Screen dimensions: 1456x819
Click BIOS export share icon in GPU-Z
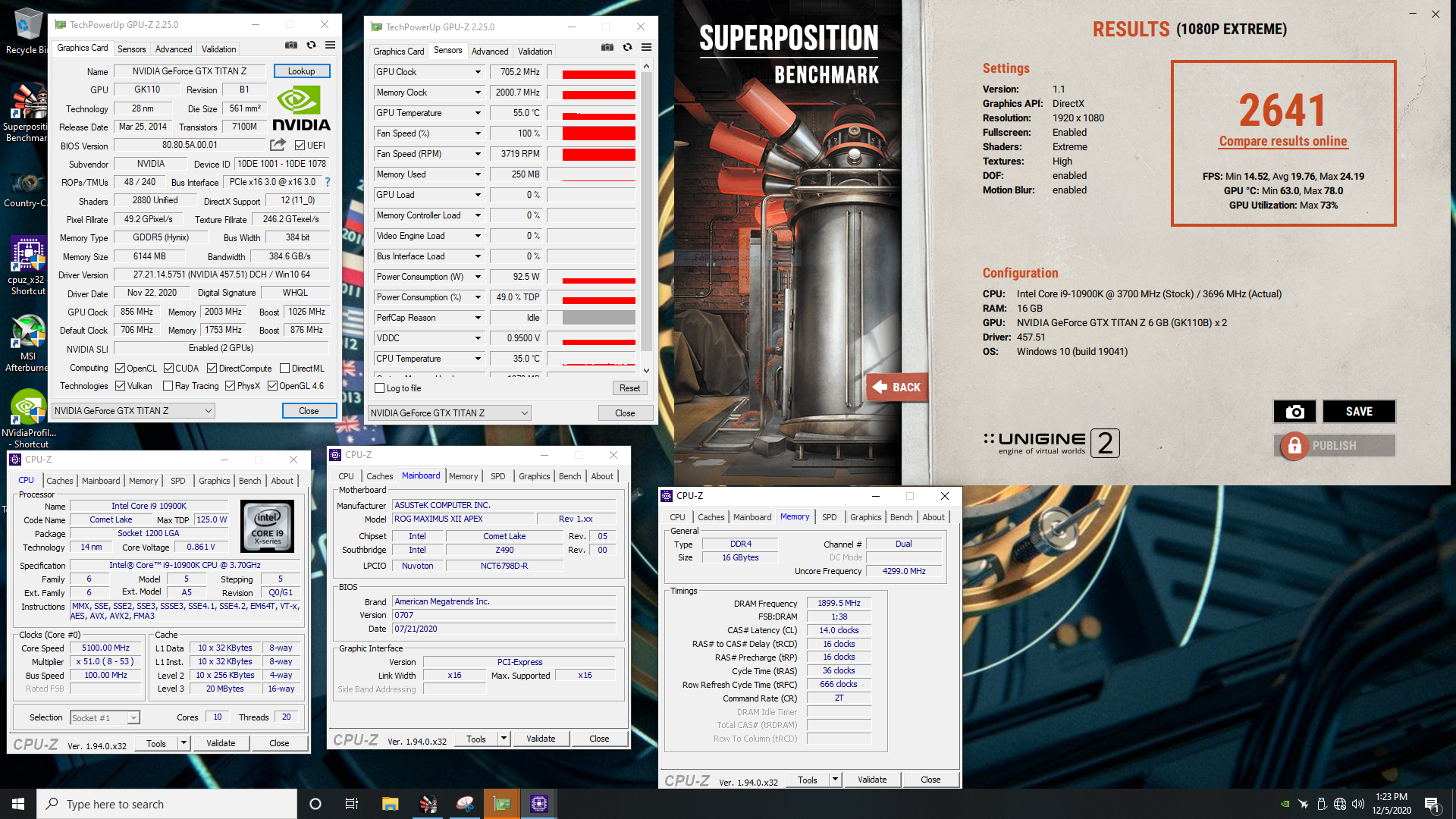point(278,145)
